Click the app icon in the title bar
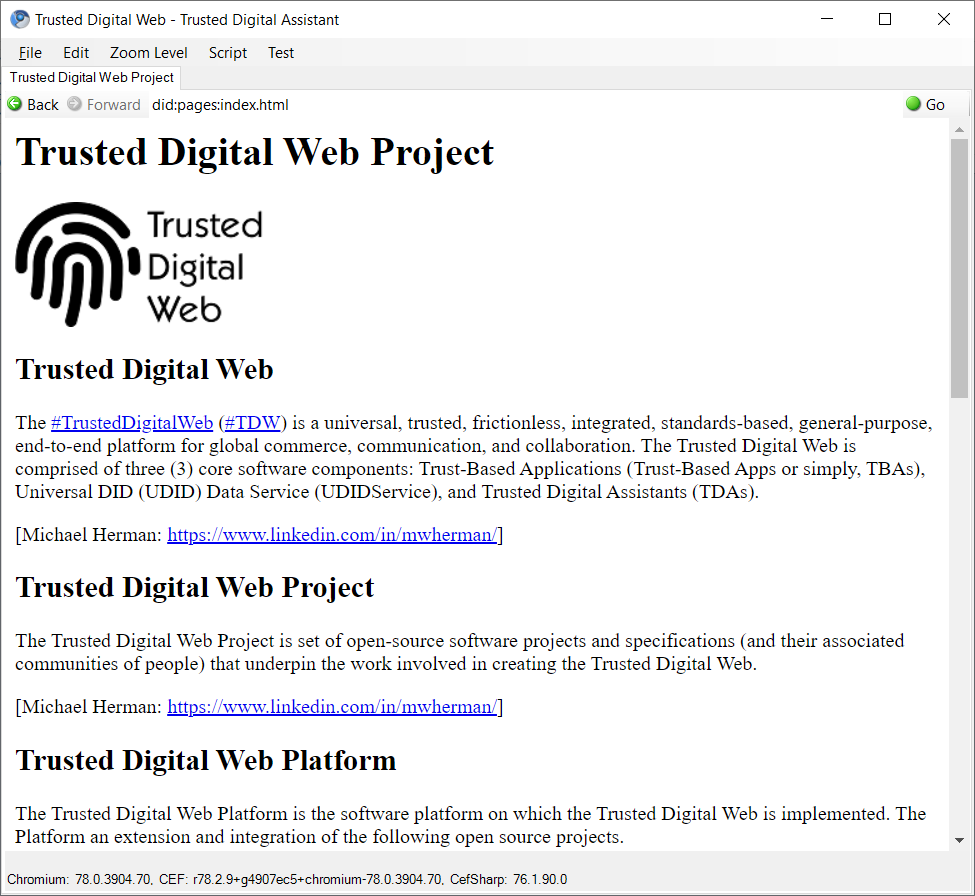The image size is (975, 896). point(20,19)
